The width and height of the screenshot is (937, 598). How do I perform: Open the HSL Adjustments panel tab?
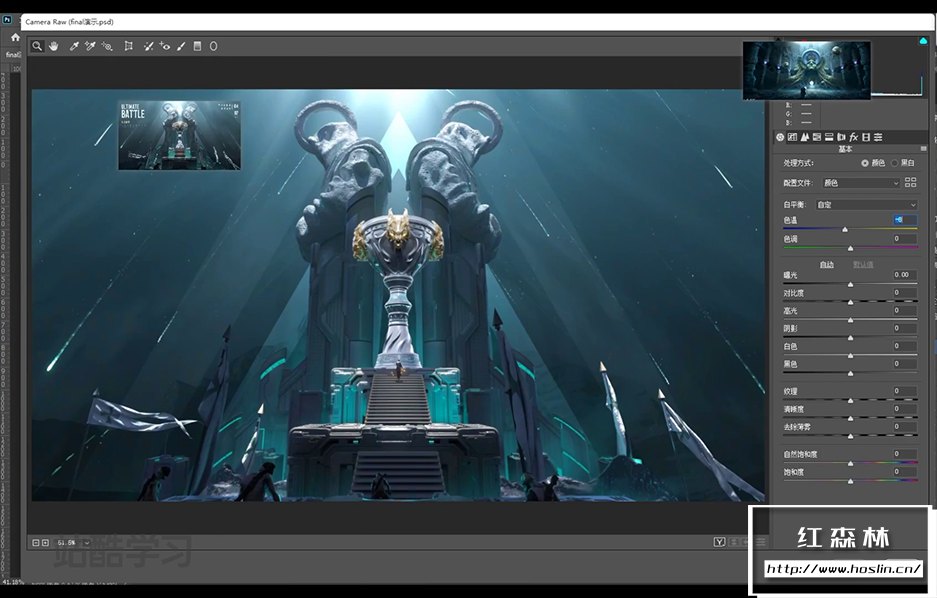pyautogui.click(x=817, y=137)
